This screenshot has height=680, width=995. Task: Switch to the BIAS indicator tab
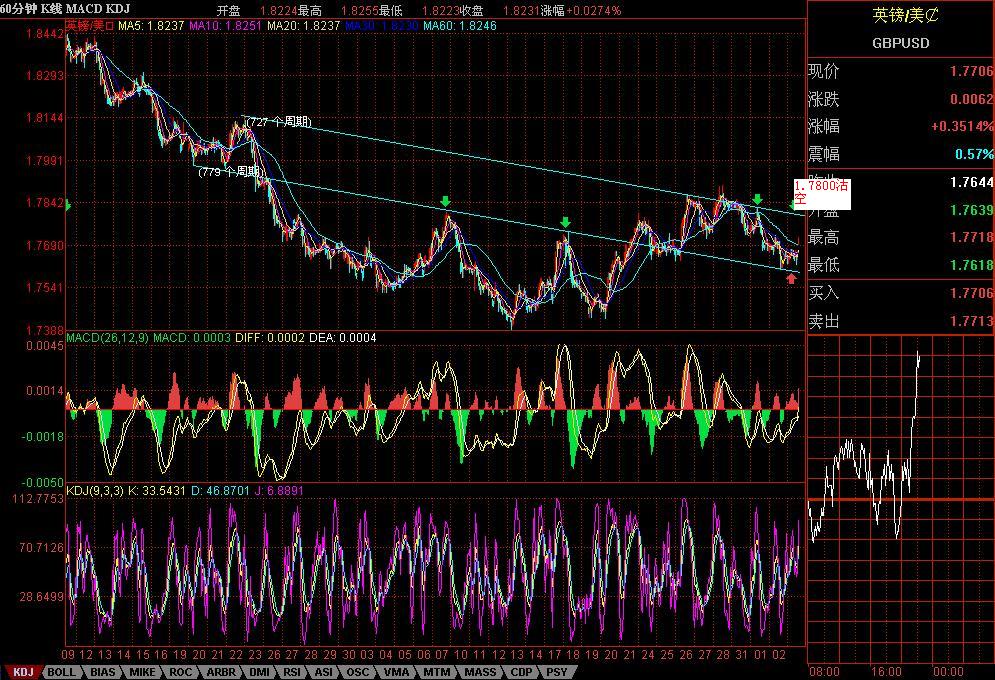101,673
